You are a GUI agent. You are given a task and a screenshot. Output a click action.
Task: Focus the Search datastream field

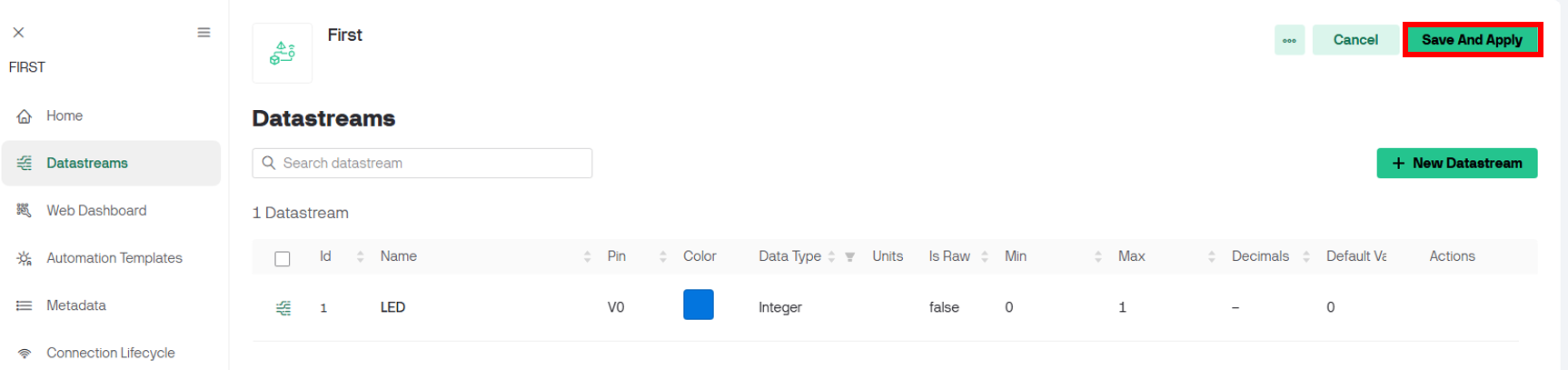(x=422, y=164)
